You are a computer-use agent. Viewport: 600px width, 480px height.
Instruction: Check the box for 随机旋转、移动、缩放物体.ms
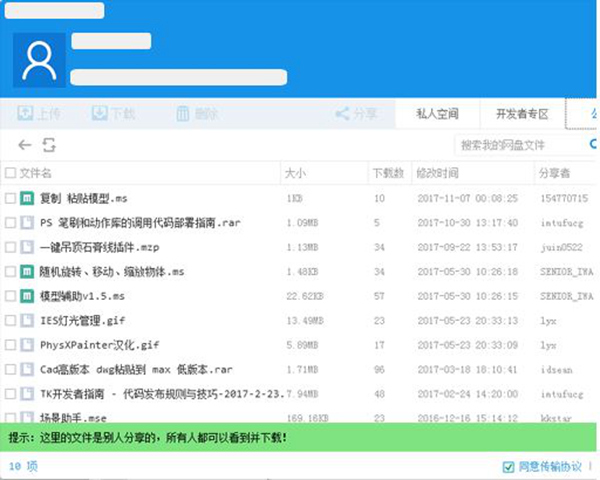click(x=10, y=272)
